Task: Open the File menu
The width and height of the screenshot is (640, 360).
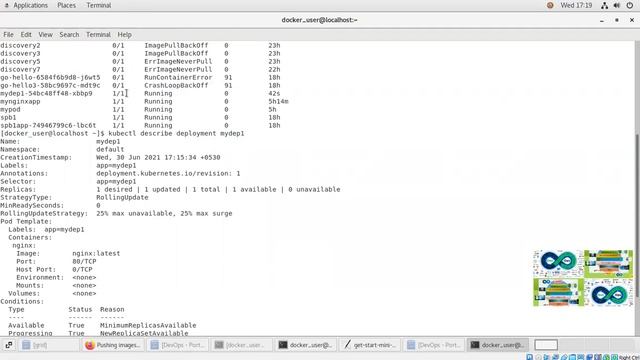Action: pos(8,35)
